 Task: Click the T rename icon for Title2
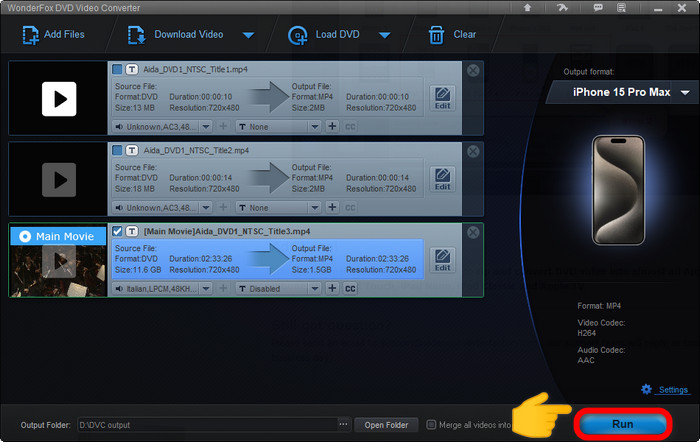pos(132,150)
